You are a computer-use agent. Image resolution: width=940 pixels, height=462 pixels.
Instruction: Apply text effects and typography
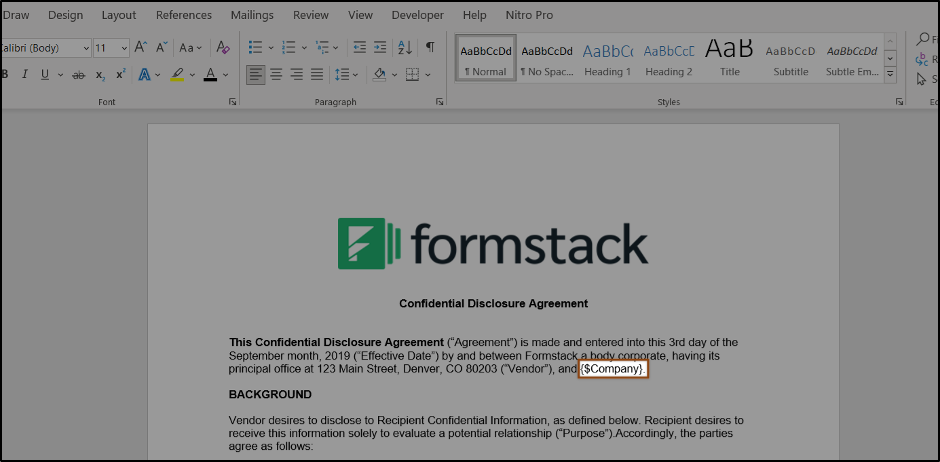(144, 74)
